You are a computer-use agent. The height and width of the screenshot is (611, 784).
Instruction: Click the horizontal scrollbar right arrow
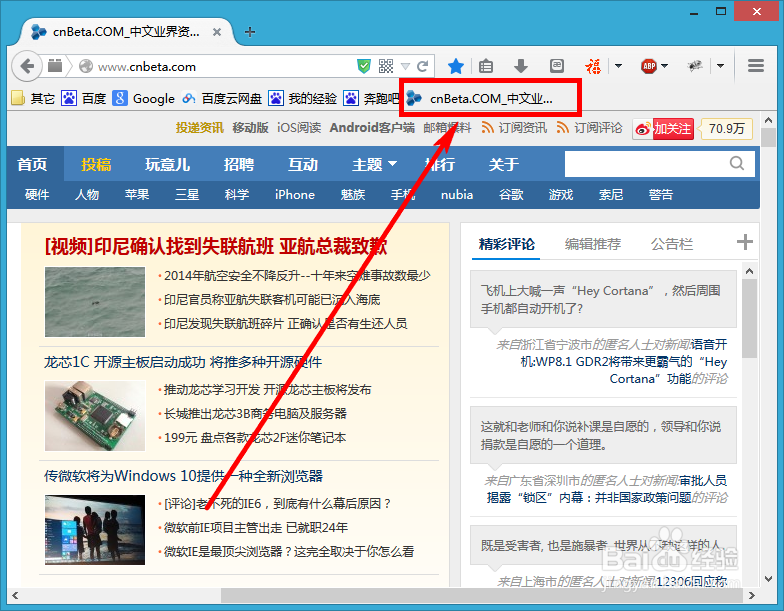click(x=752, y=595)
